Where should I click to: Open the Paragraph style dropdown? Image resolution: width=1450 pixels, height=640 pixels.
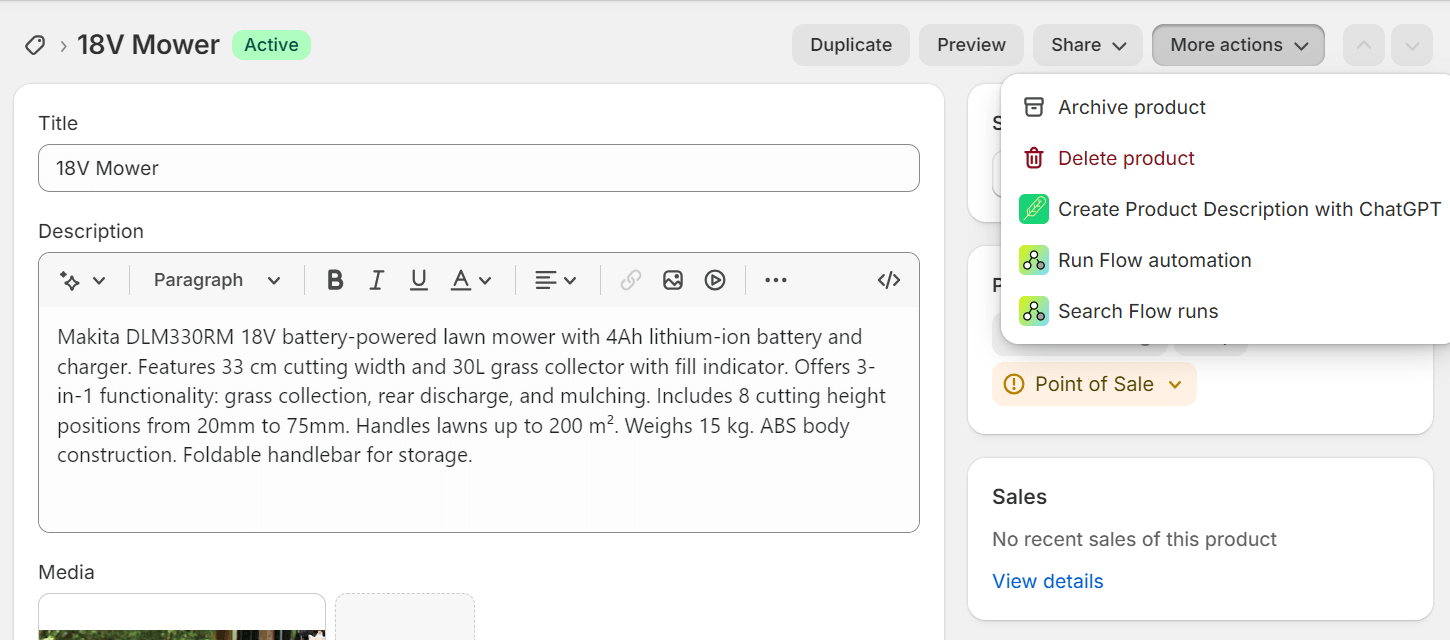point(215,280)
